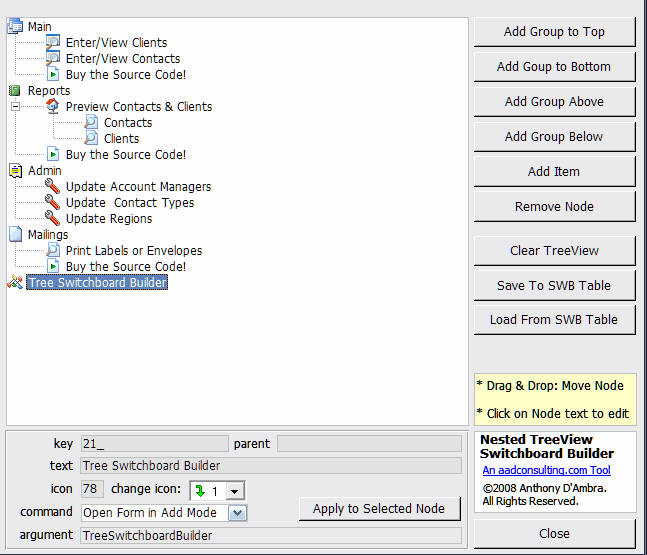
Task: Click the Update Account Managers wrench icon
Action: tap(53, 187)
